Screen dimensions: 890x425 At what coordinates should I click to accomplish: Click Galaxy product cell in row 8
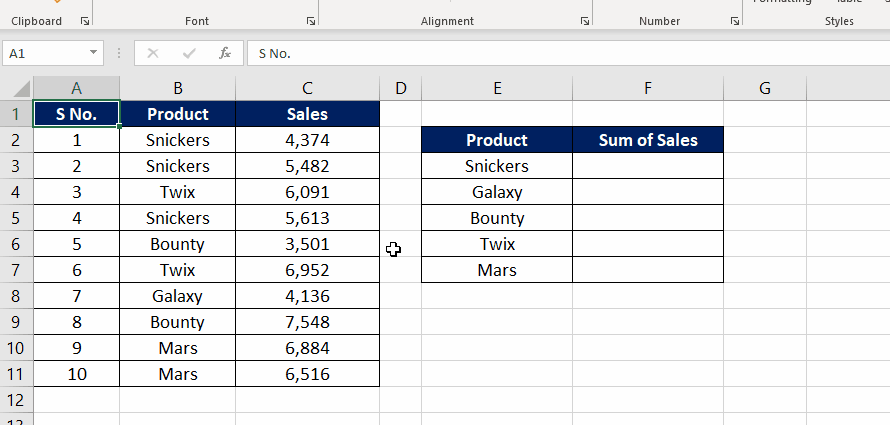[178, 296]
